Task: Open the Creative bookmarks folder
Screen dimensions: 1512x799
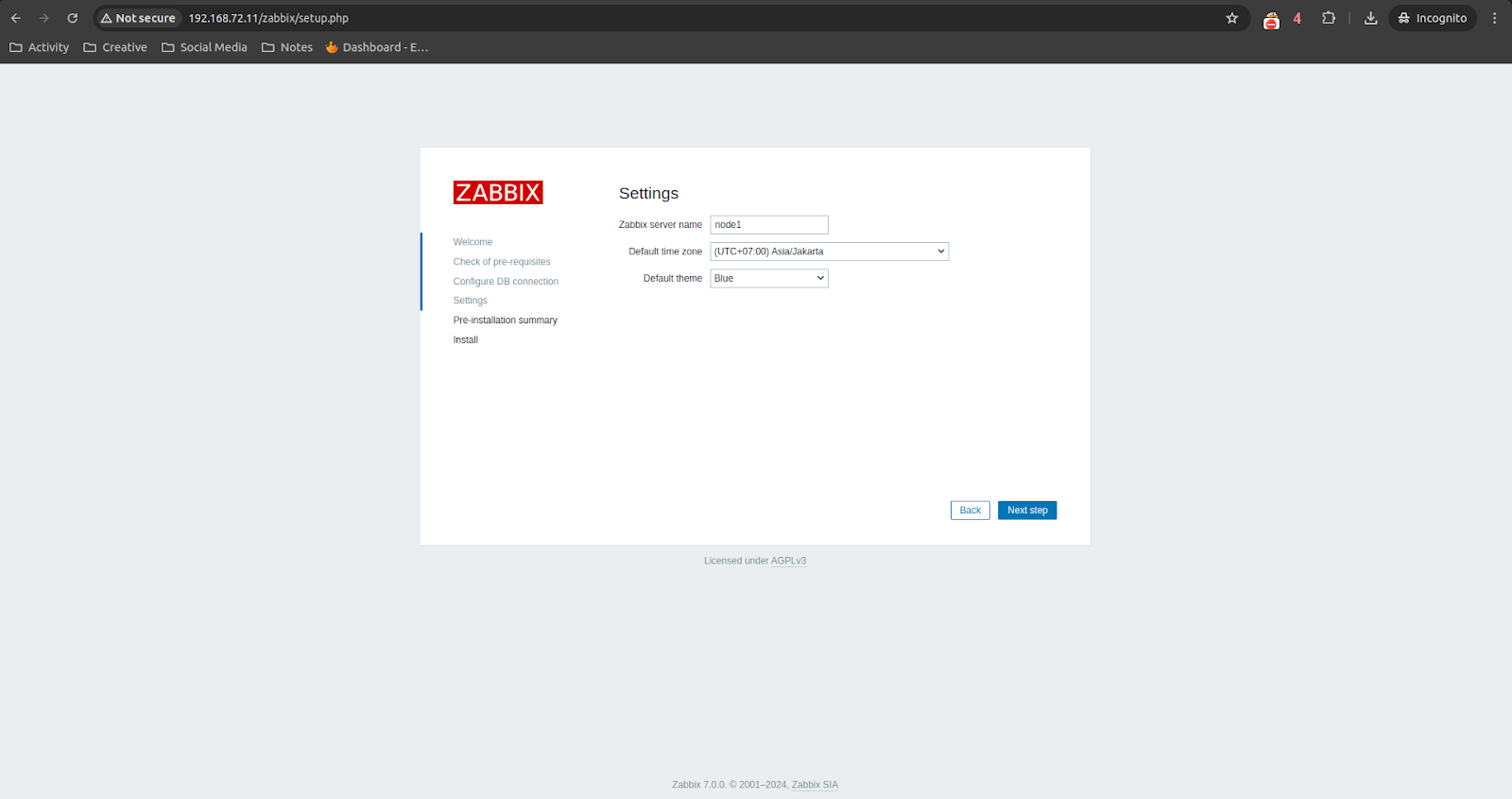Action: point(115,47)
